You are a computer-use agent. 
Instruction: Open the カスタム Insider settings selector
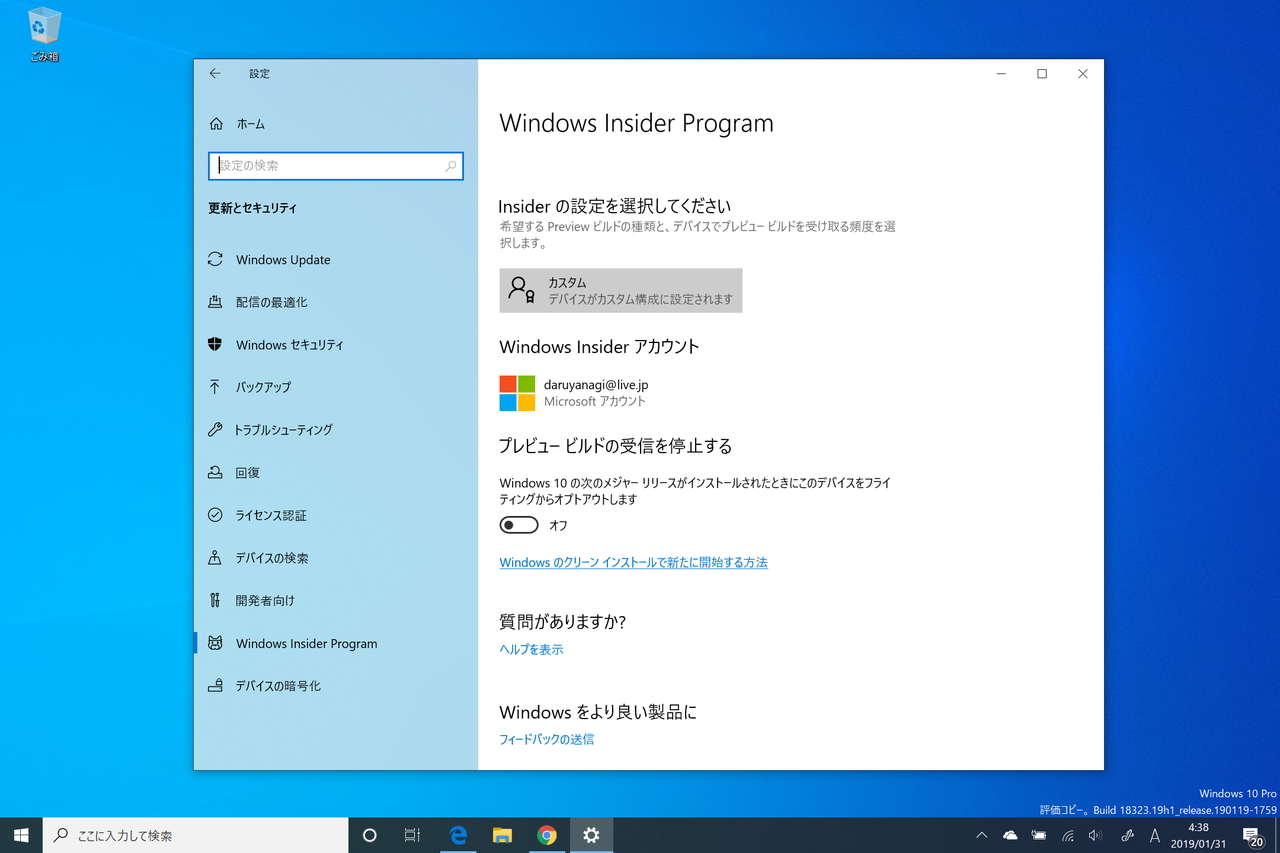(x=620, y=290)
